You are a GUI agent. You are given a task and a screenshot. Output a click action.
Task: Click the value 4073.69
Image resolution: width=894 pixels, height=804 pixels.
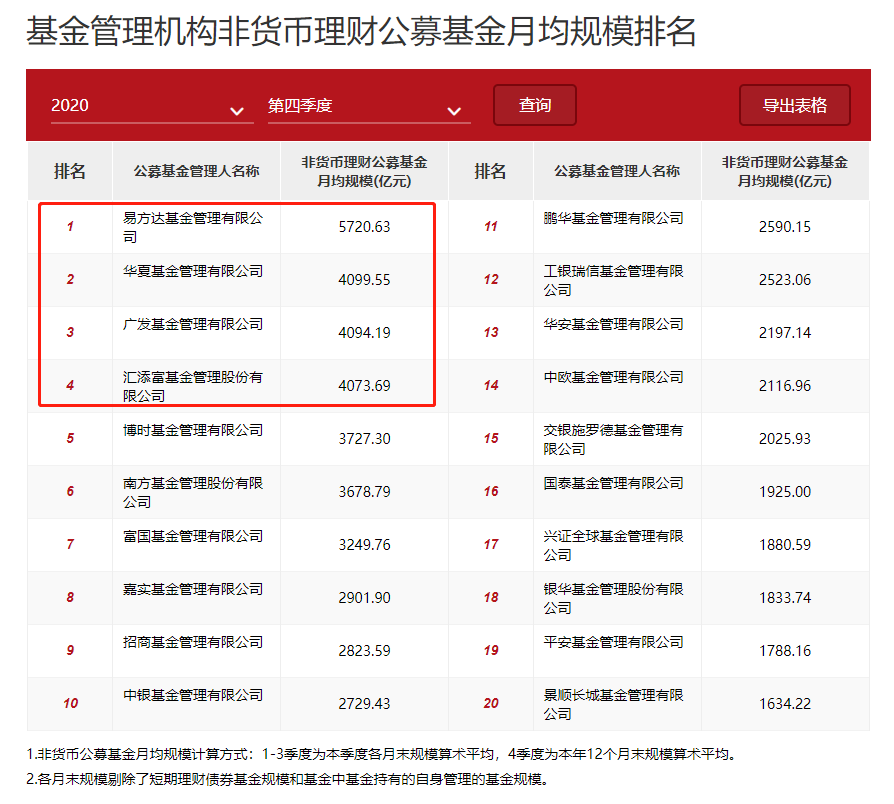click(364, 386)
